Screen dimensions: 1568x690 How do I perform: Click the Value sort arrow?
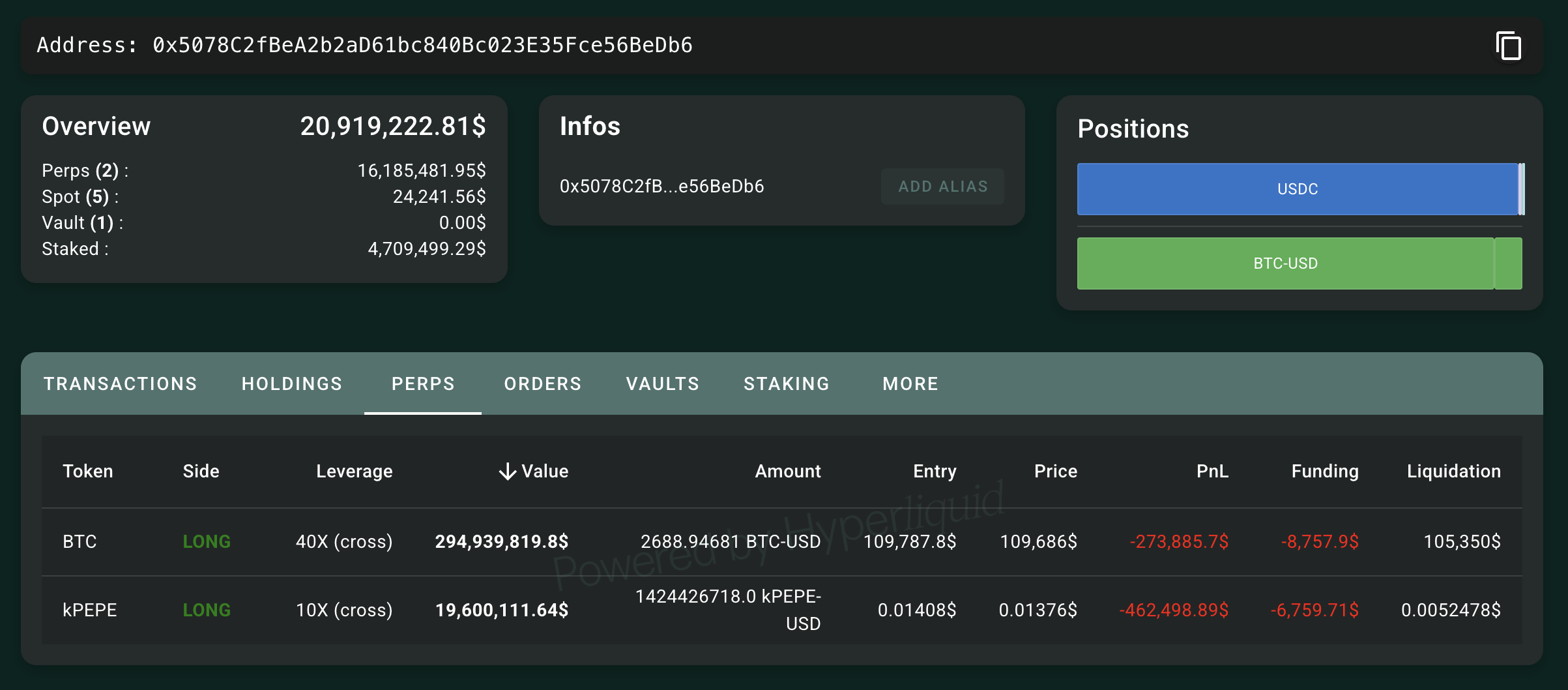[x=507, y=471]
